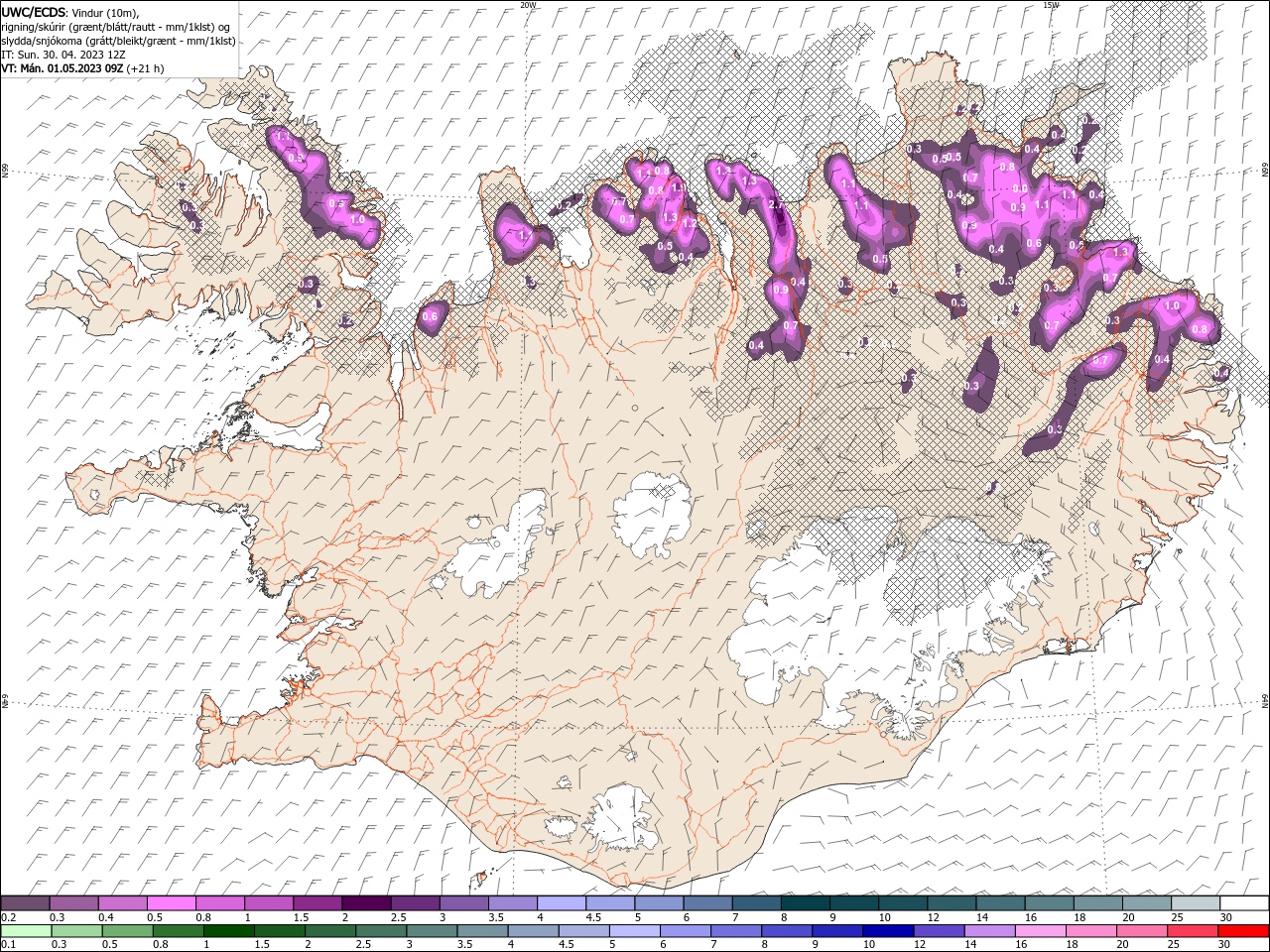Screen dimensions: 1270x952
Task: Pick the 1–1.5 magenta snow legend swatch
Action: click(269, 903)
